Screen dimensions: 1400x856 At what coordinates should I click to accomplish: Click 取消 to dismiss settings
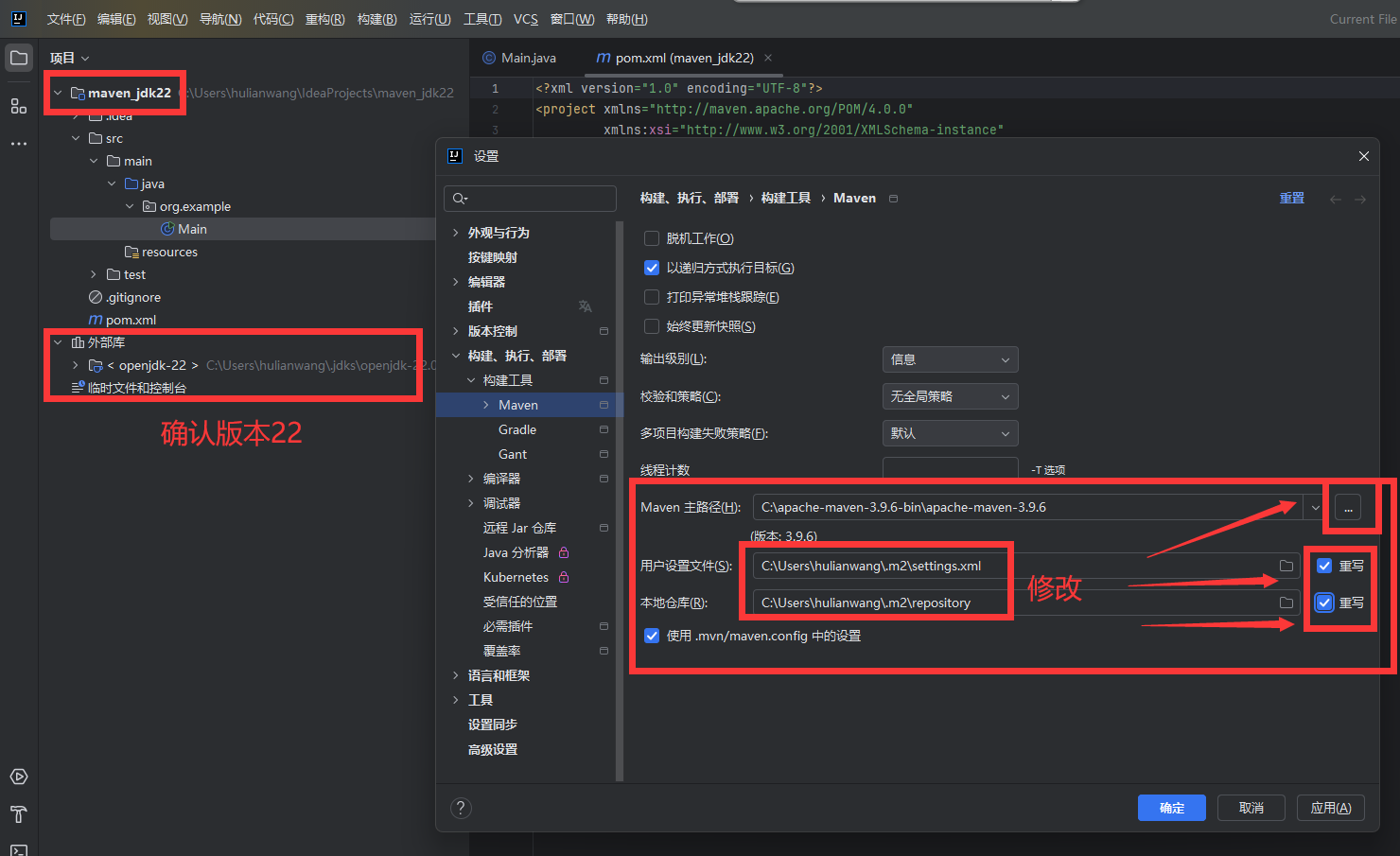coord(1251,808)
